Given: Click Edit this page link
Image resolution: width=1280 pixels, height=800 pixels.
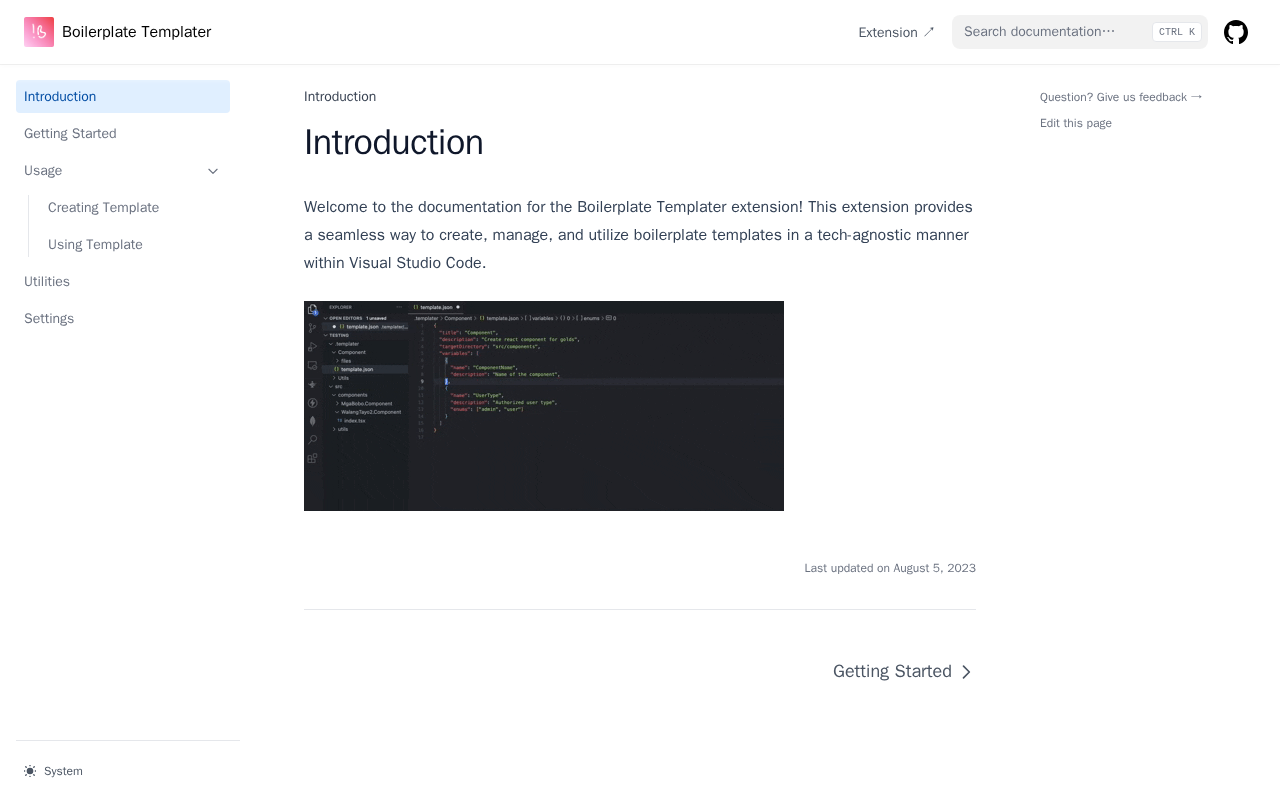Looking at the screenshot, I should [x=1075, y=123].
